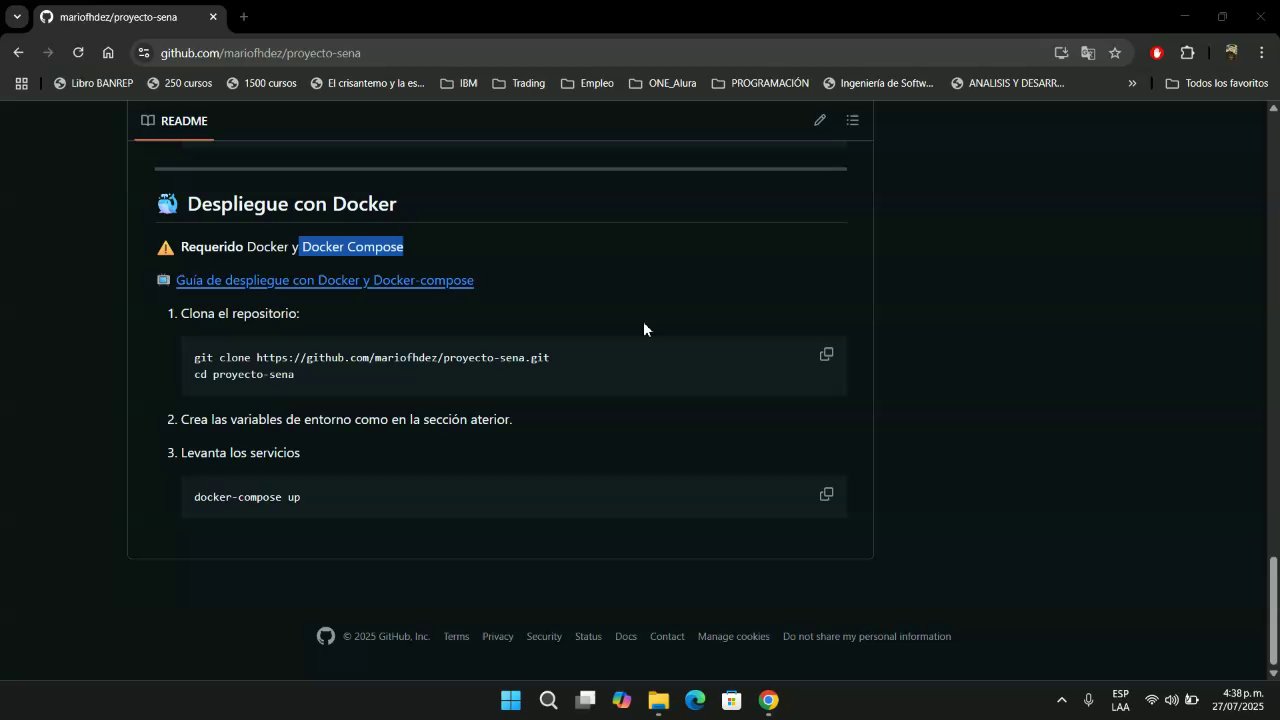Open the tab search dropdown arrow
The height and width of the screenshot is (720, 1280).
[16, 17]
